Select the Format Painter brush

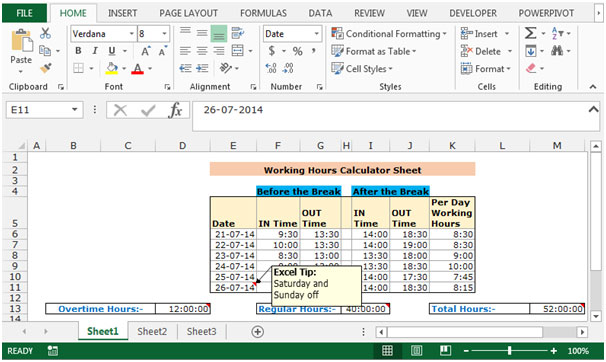(x=45, y=68)
